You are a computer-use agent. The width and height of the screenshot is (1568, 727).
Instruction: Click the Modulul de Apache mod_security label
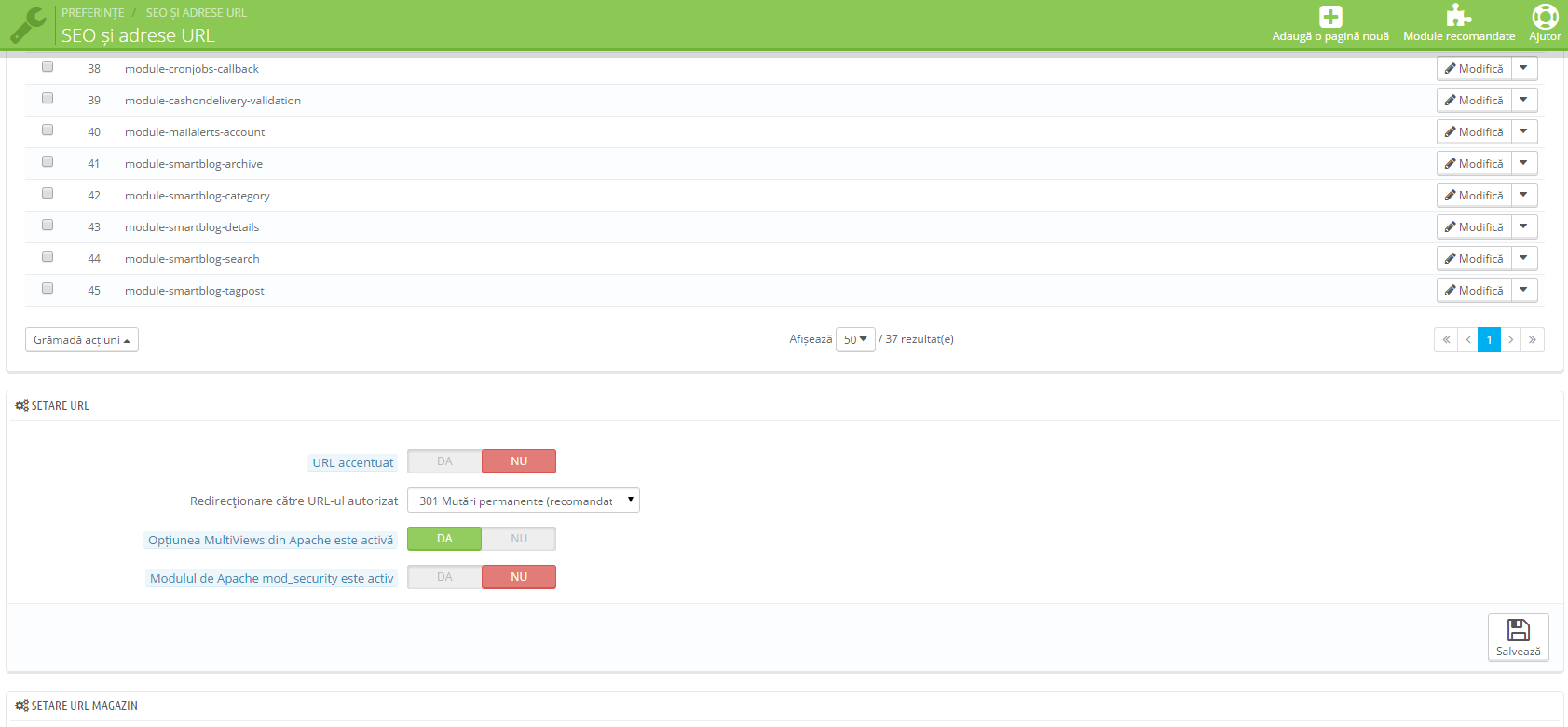[272, 578]
